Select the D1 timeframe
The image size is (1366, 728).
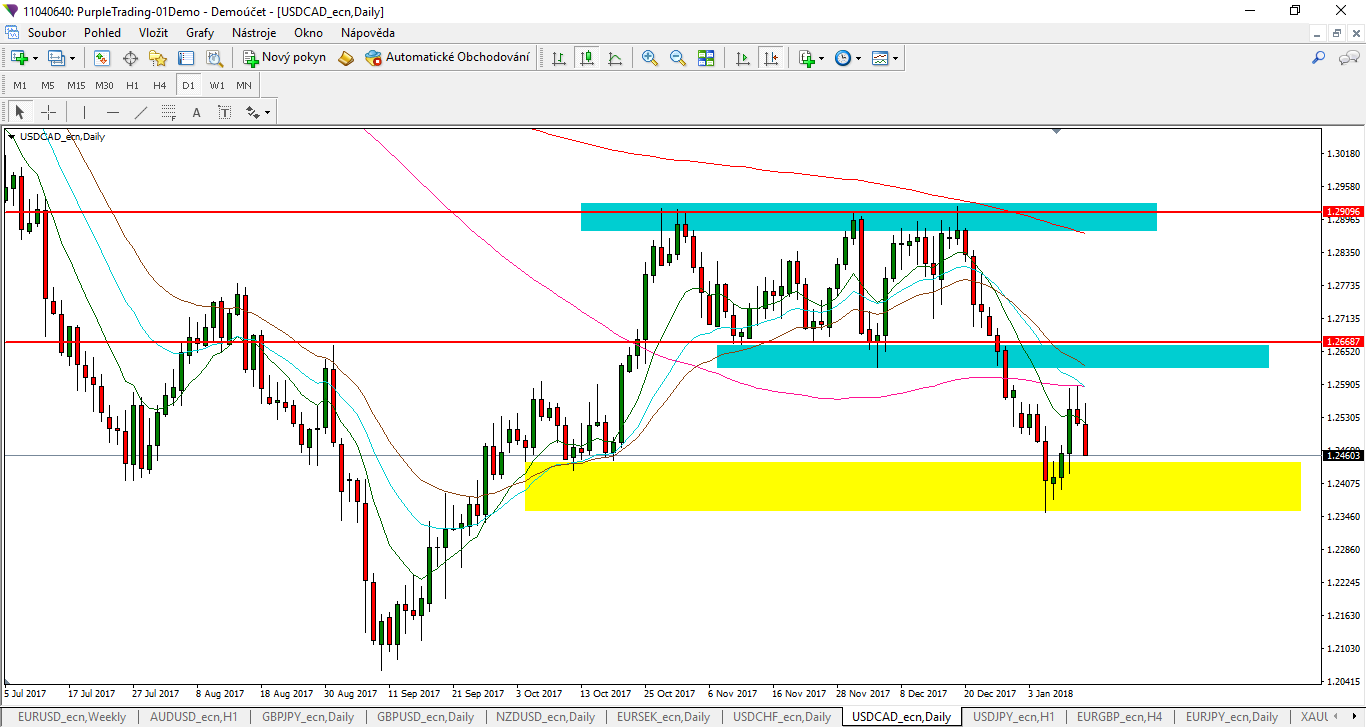coord(188,85)
